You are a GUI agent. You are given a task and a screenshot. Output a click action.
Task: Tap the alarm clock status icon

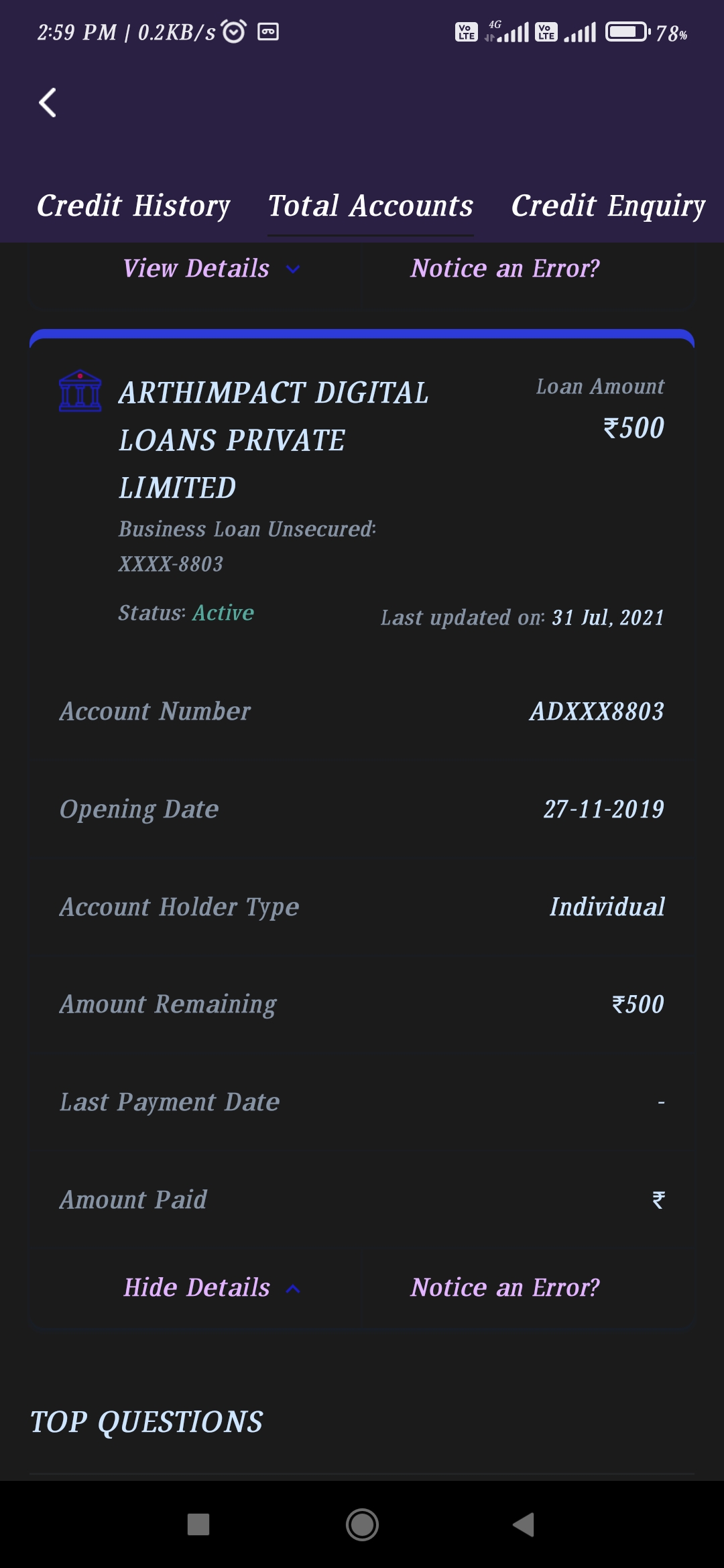[x=233, y=31]
